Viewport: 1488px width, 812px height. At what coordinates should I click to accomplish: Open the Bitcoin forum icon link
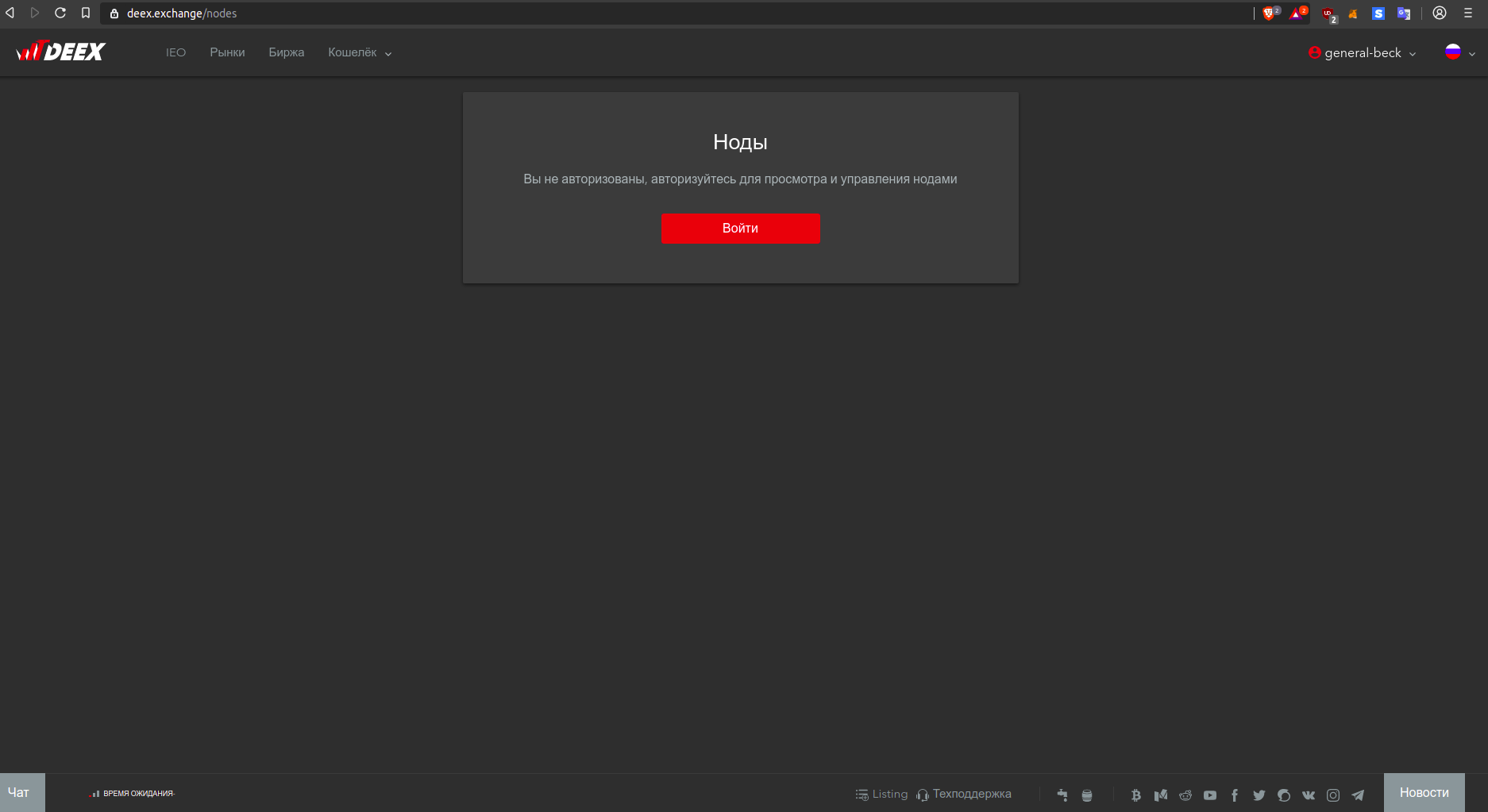tap(1136, 795)
